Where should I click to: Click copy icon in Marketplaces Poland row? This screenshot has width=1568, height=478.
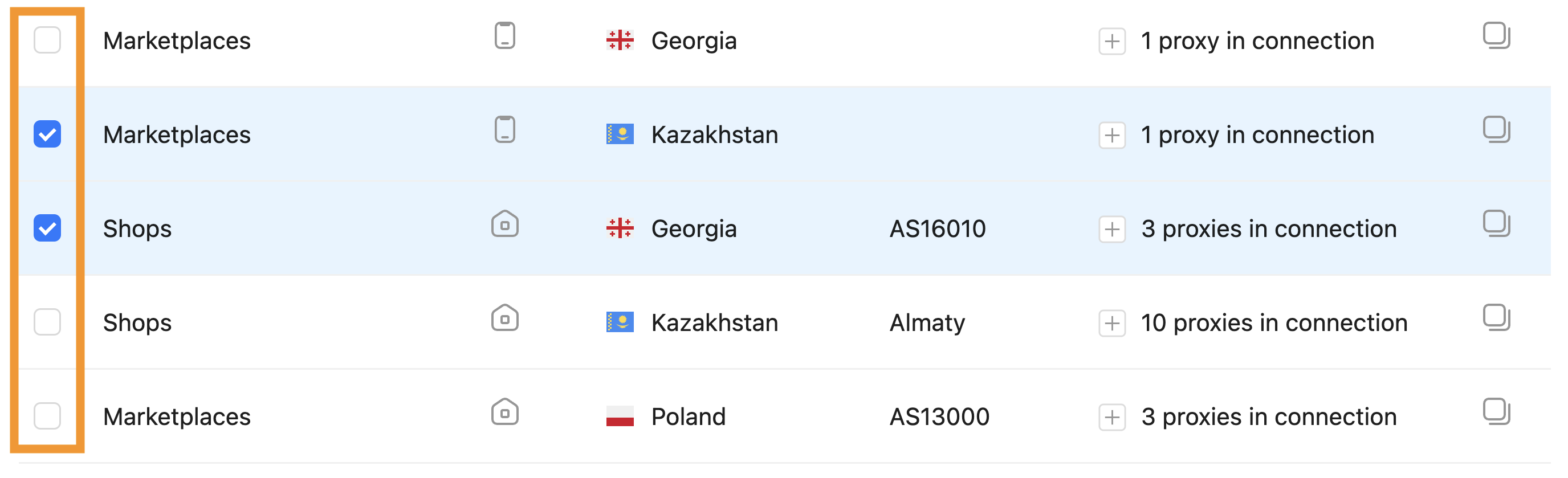[1496, 411]
